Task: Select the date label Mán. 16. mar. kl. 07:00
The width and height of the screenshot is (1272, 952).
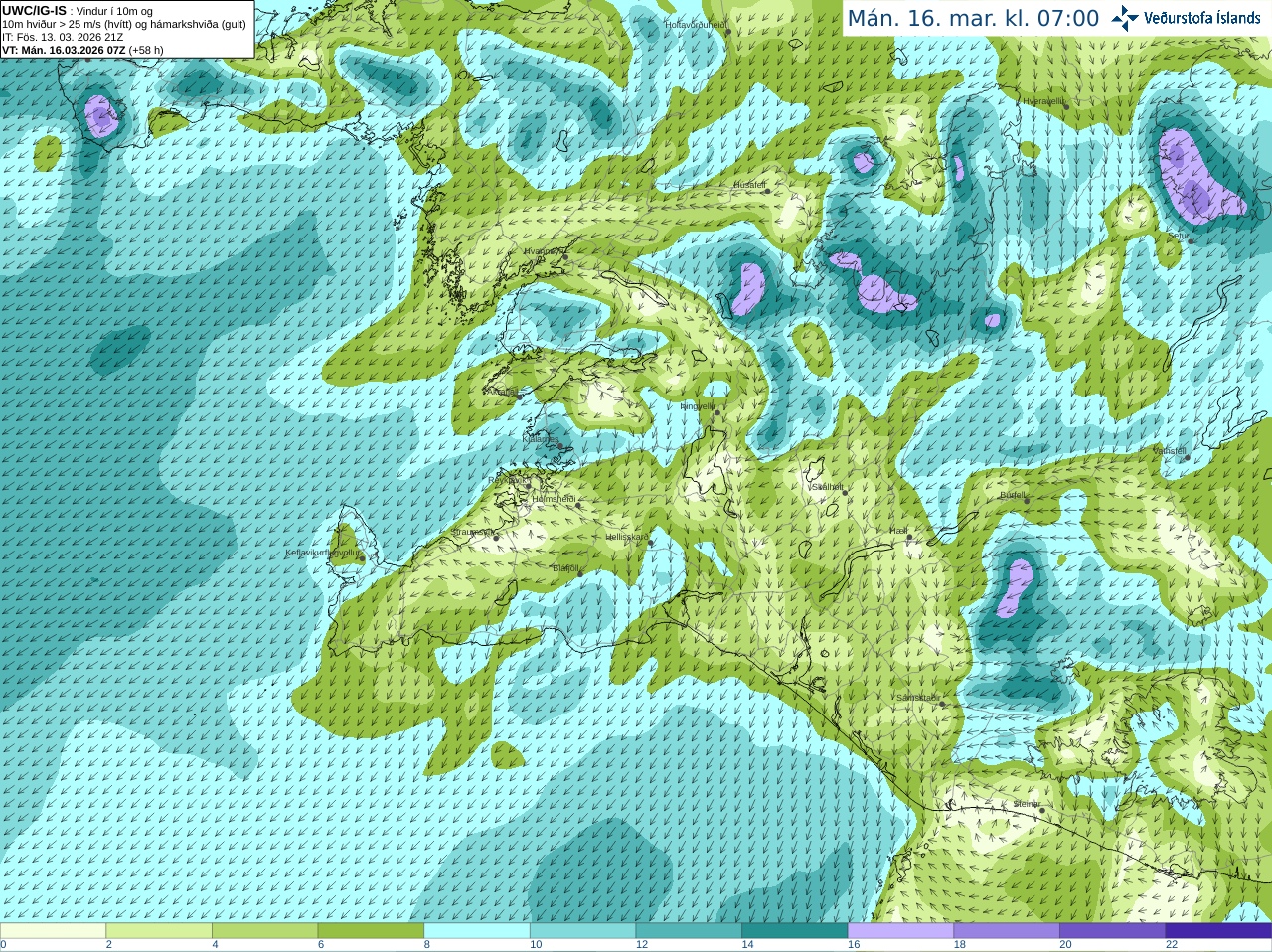Action: point(973,18)
